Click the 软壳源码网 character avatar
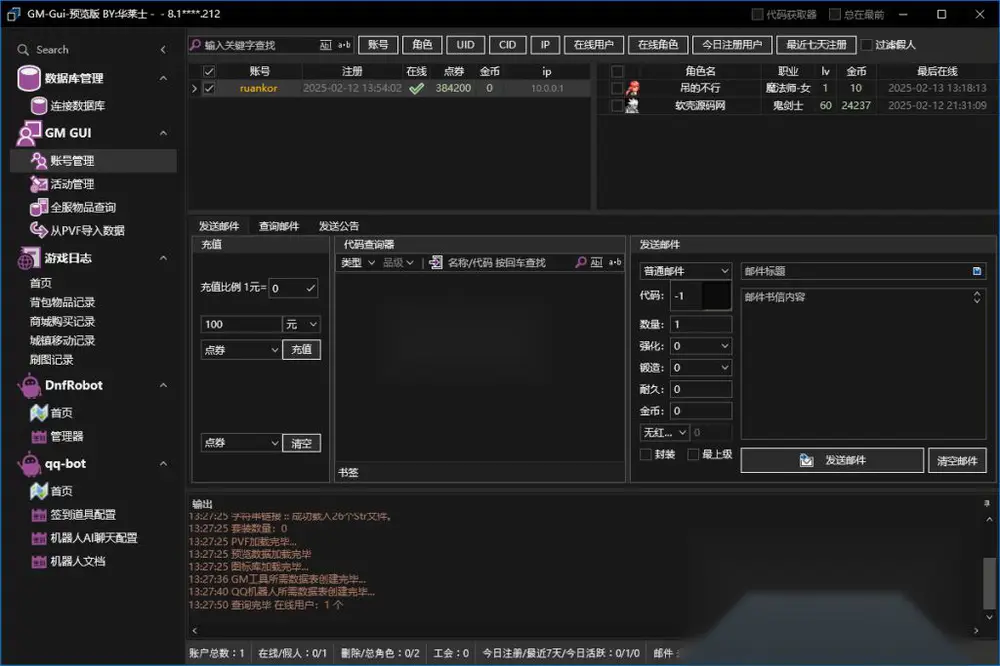Screen dimensions: 1000x666 pyautogui.click(x=632, y=105)
